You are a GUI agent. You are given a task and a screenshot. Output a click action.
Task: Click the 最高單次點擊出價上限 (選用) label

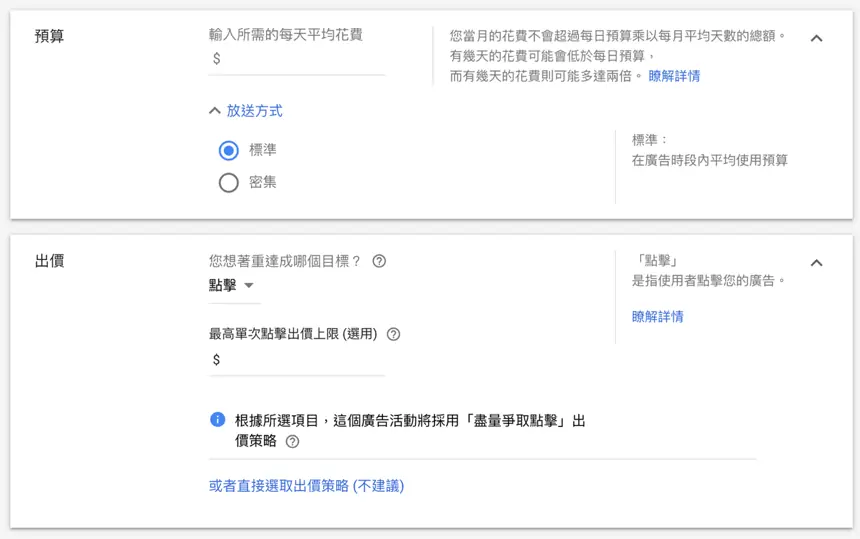[293, 334]
